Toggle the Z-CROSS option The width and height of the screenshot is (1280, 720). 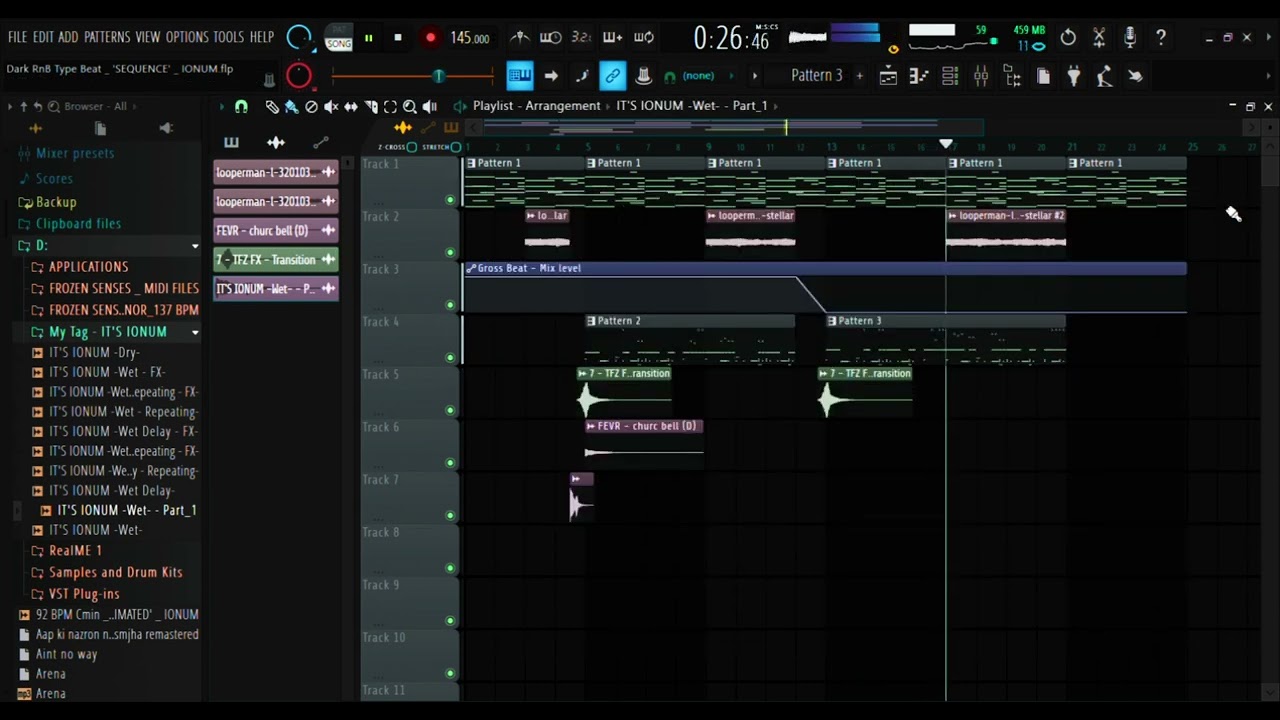coord(412,147)
